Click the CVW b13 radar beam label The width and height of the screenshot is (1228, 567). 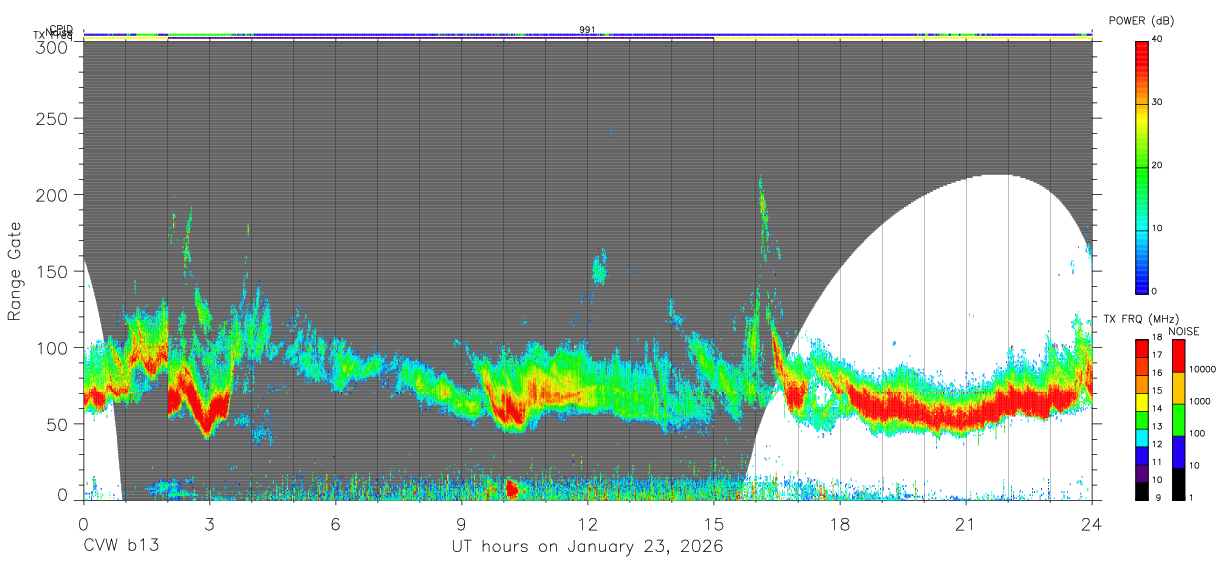pyautogui.click(x=120, y=547)
